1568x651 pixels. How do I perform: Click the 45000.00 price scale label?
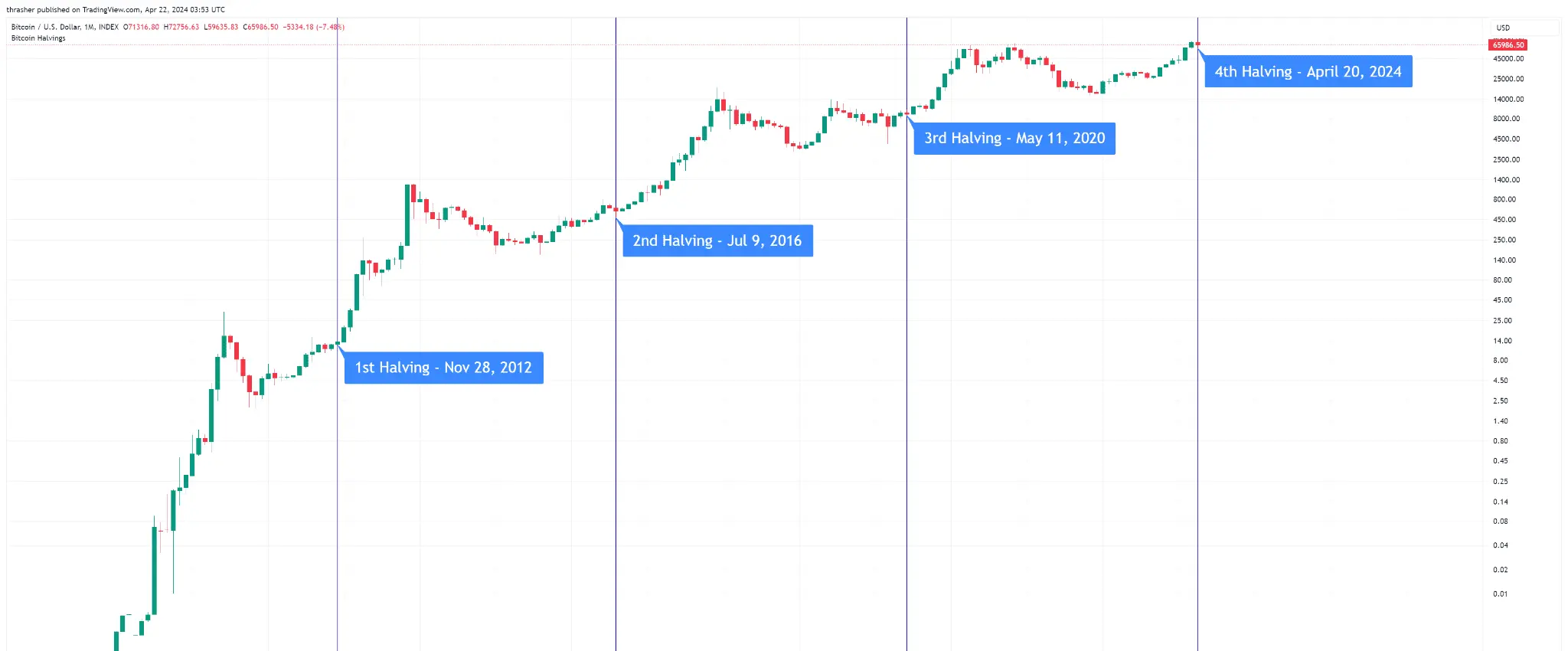point(1508,59)
